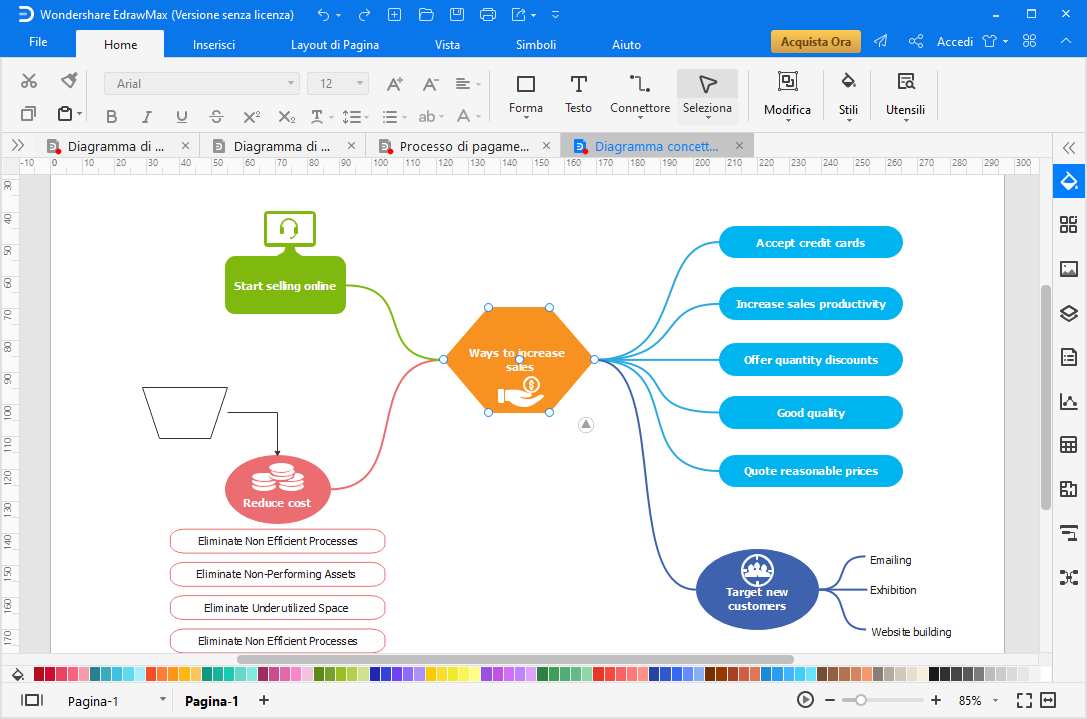Toggle underline text formatting

pyautogui.click(x=181, y=116)
